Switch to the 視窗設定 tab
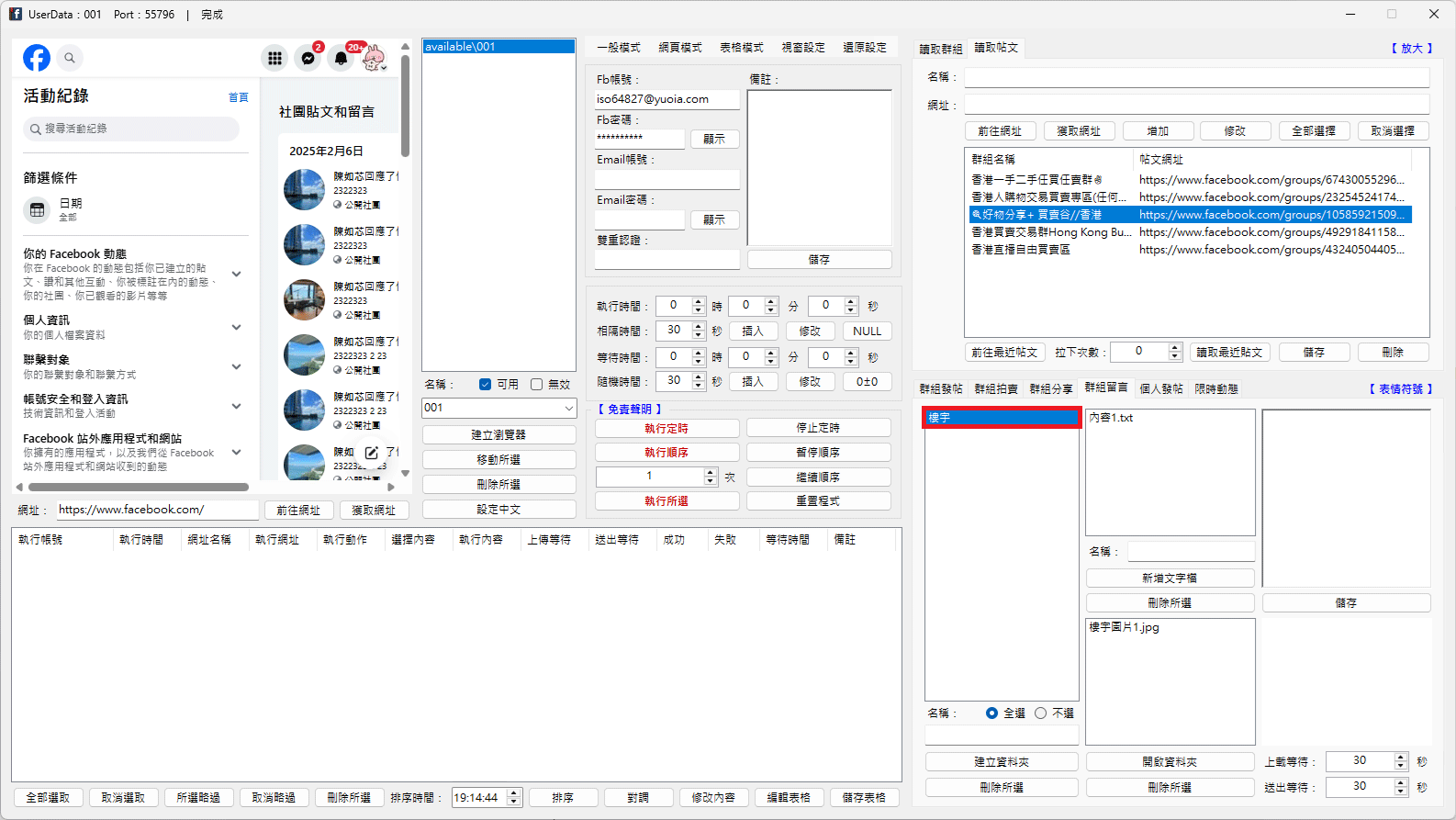 [803, 48]
